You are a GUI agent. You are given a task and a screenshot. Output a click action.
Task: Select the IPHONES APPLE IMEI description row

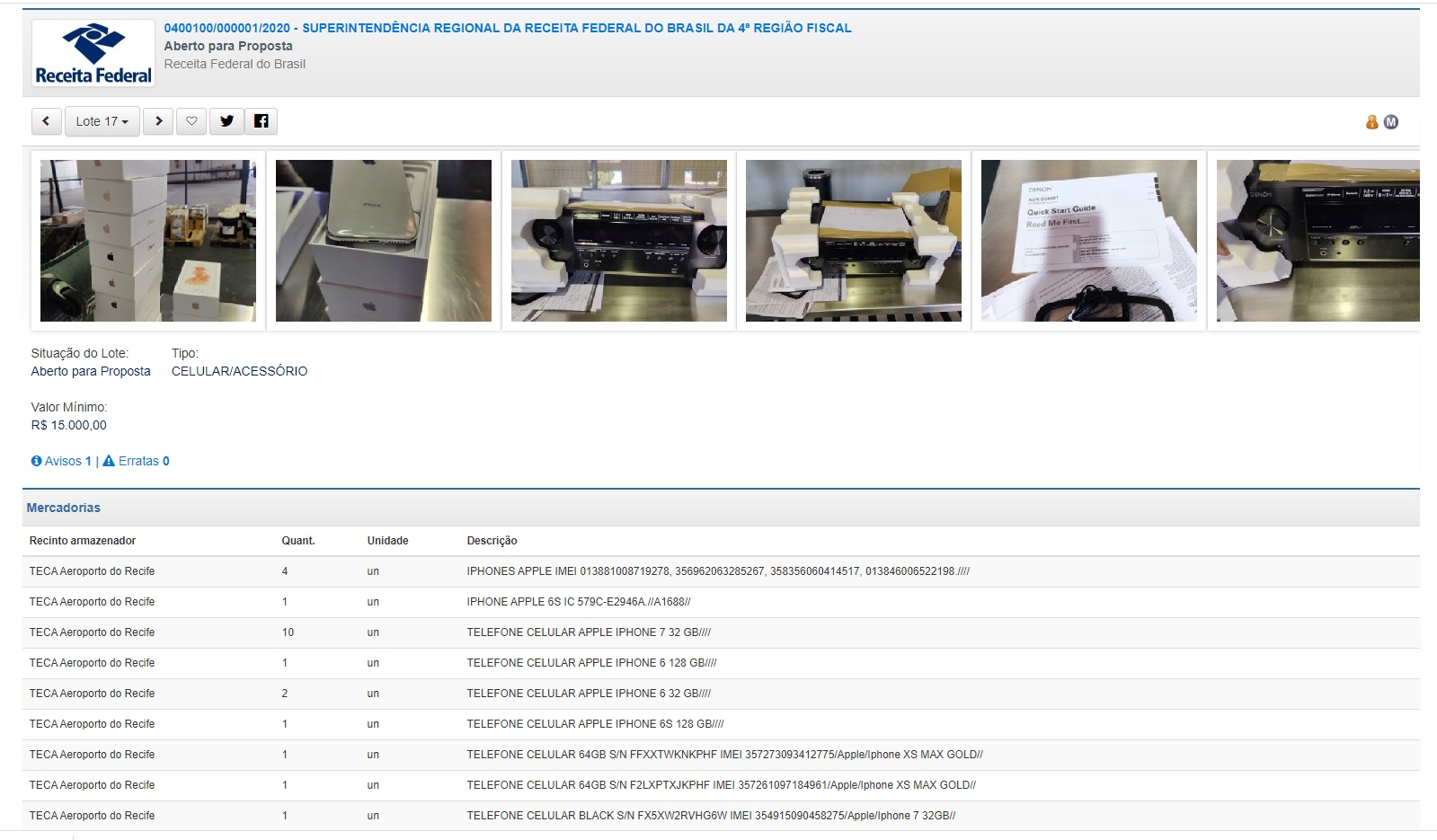(721, 571)
